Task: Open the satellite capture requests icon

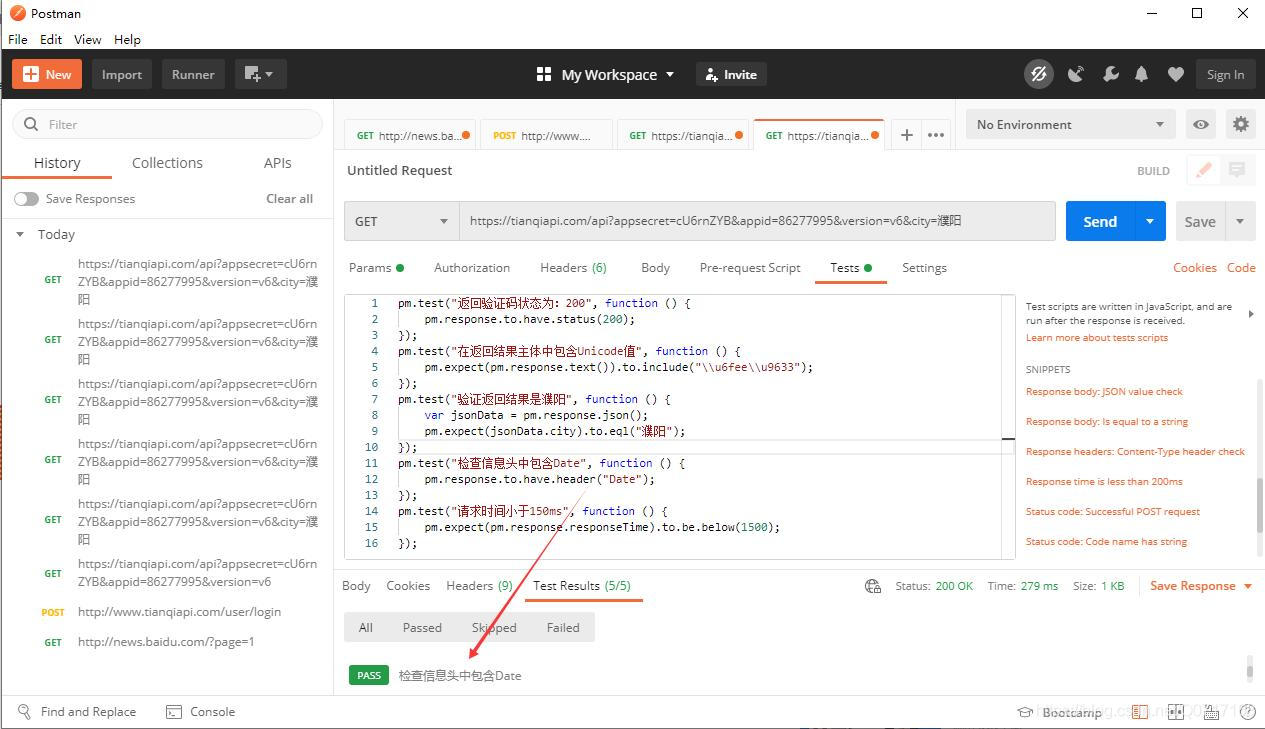Action: pyautogui.click(x=1076, y=74)
